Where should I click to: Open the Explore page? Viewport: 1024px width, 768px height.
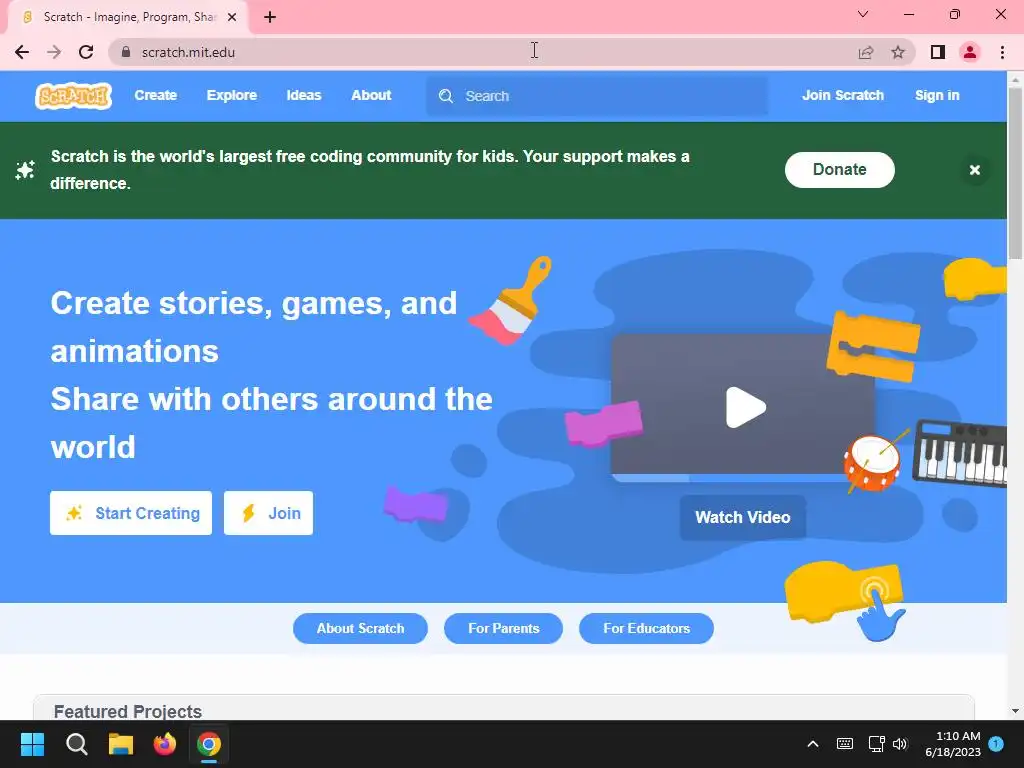(232, 95)
